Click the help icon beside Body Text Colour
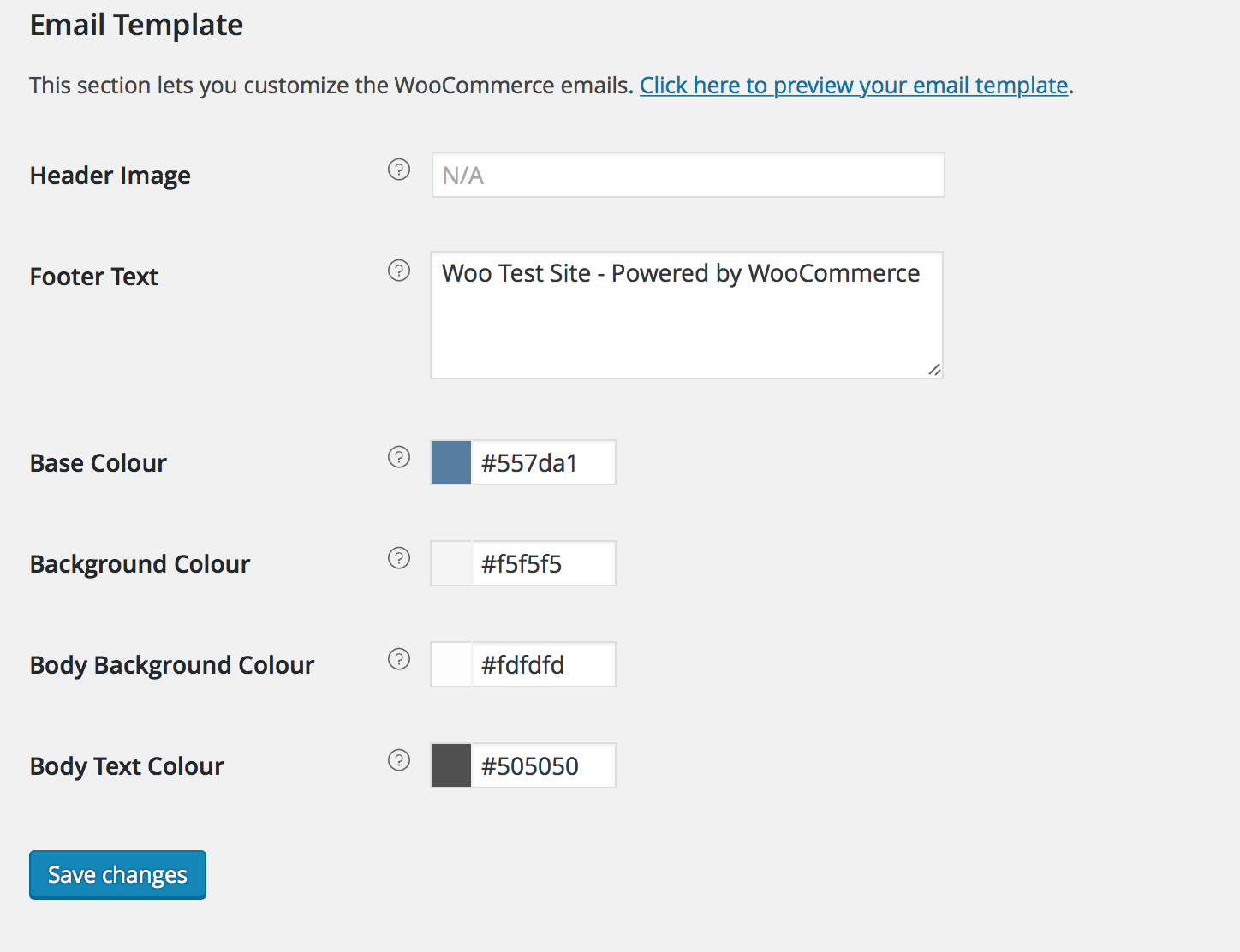This screenshot has height=952, width=1240. coord(399,760)
